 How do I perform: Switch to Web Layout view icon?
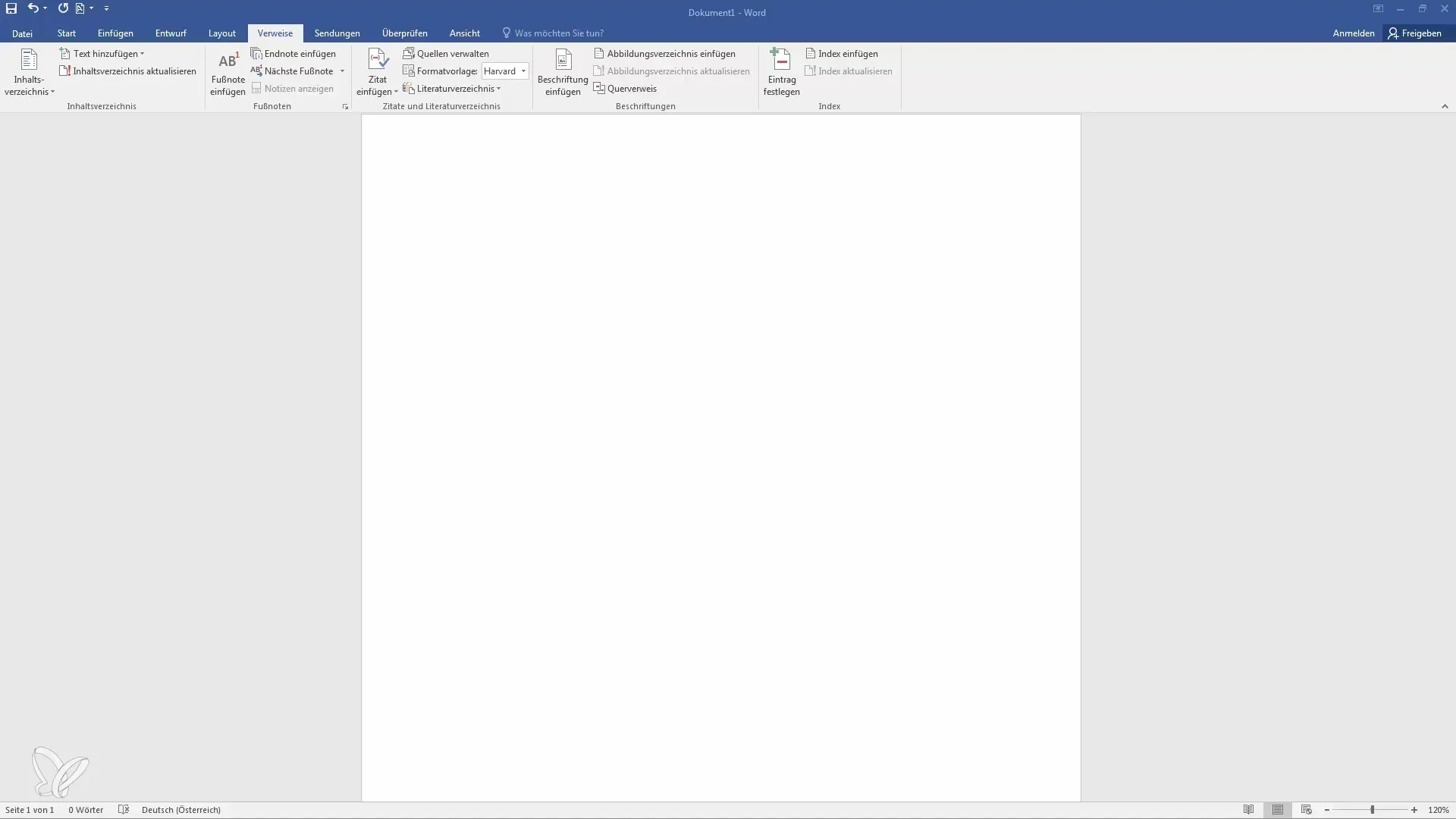coord(1306,810)
